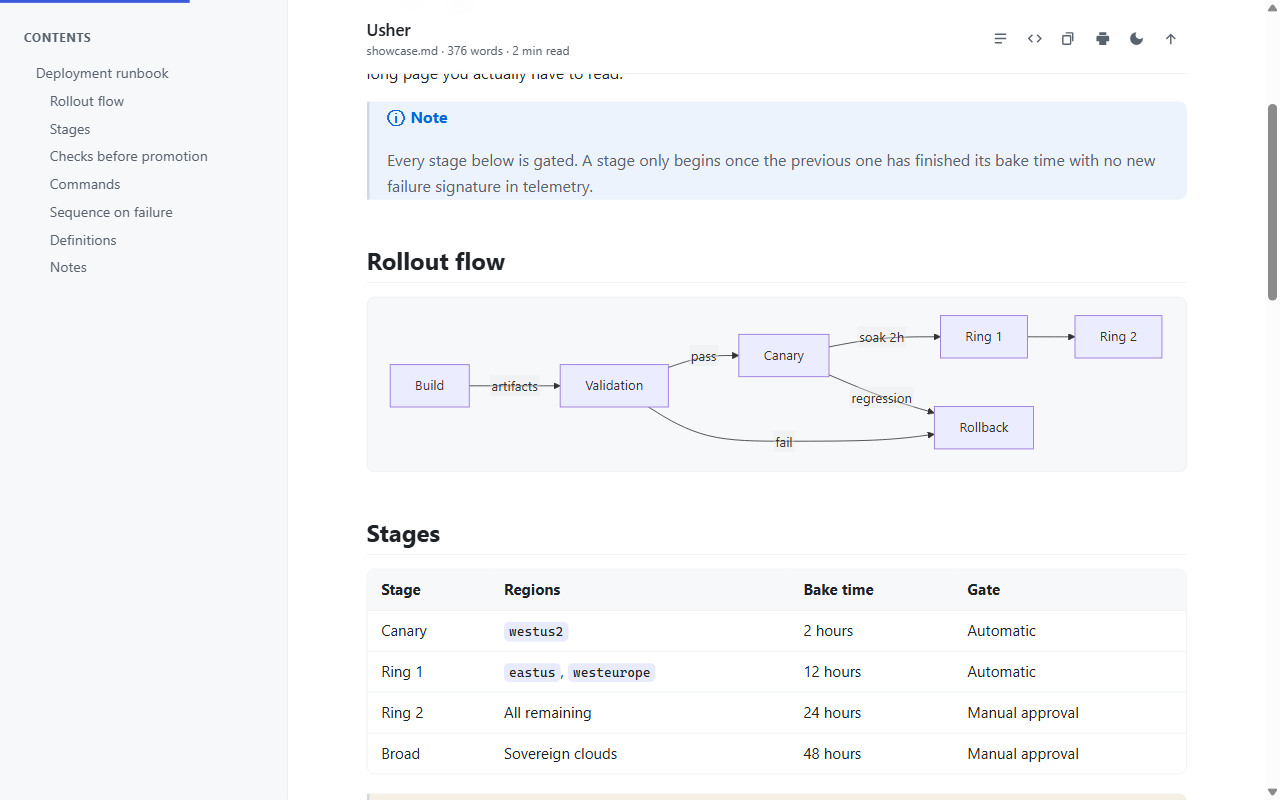The image size is (1280, 800).
Task: Jump to Commands section
Action: point(85,184)
